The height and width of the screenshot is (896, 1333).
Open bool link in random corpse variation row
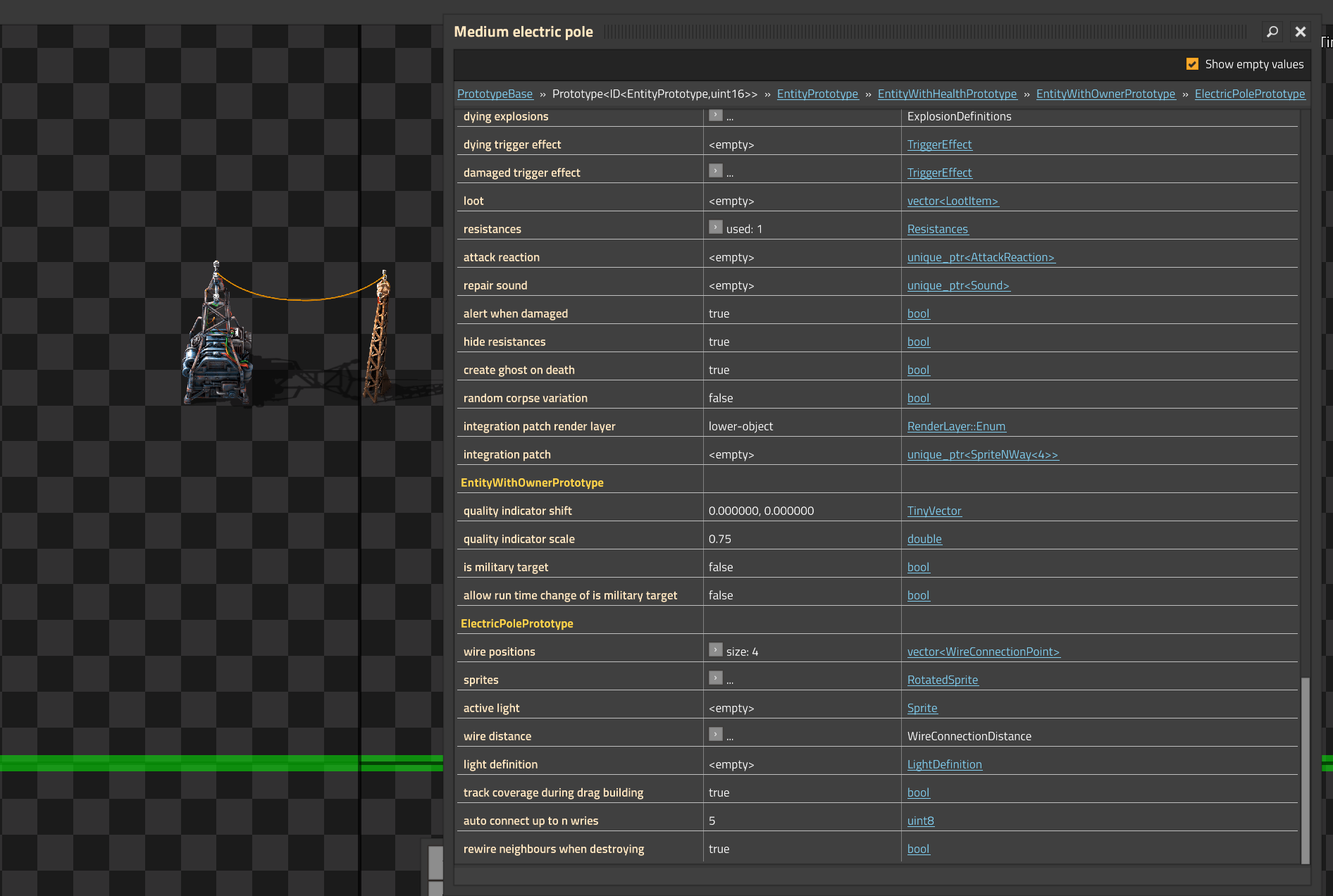pos(918,398)
